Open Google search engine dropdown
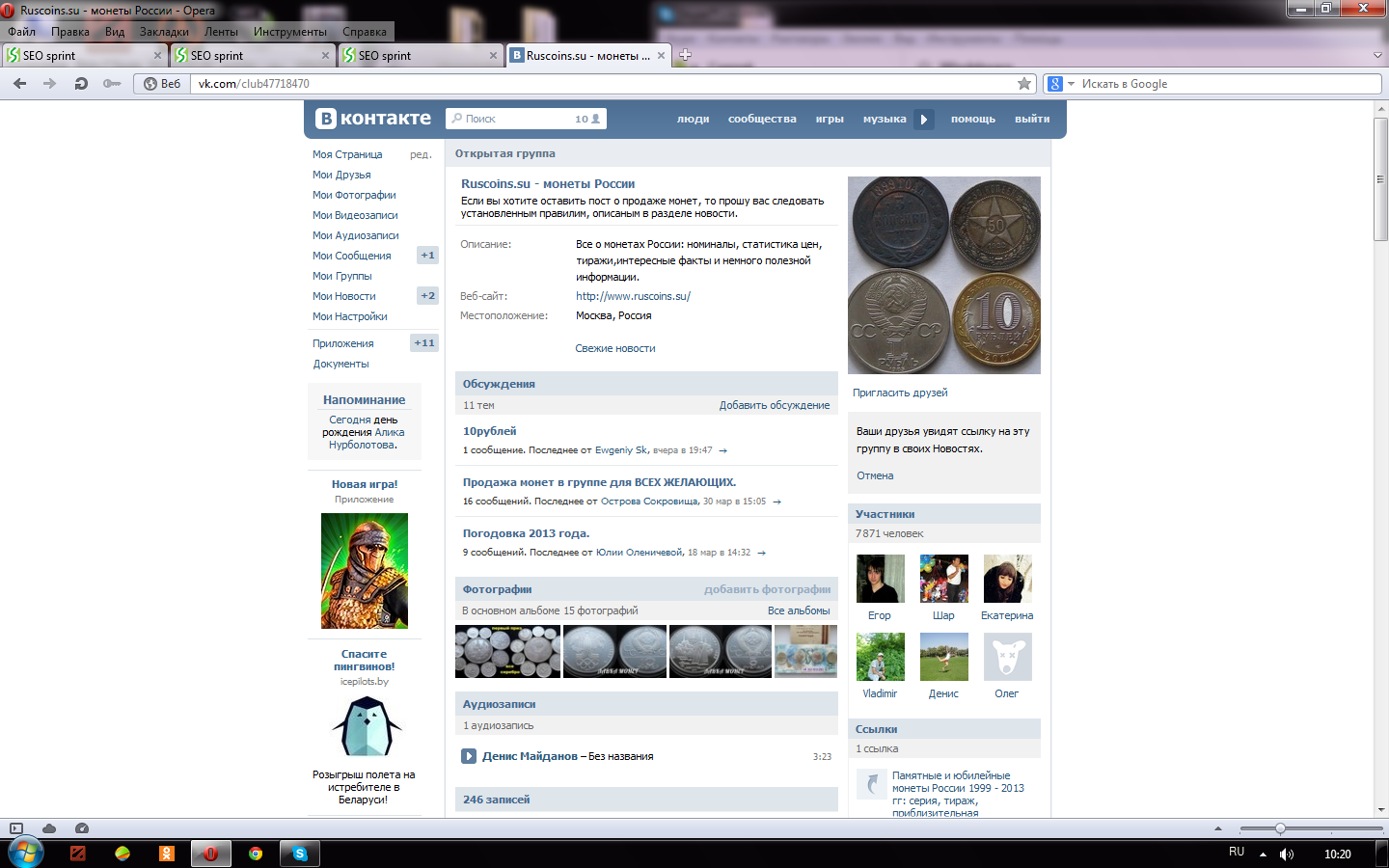1389x868 pixels. pyautogui.click(x=1071, y=84)
